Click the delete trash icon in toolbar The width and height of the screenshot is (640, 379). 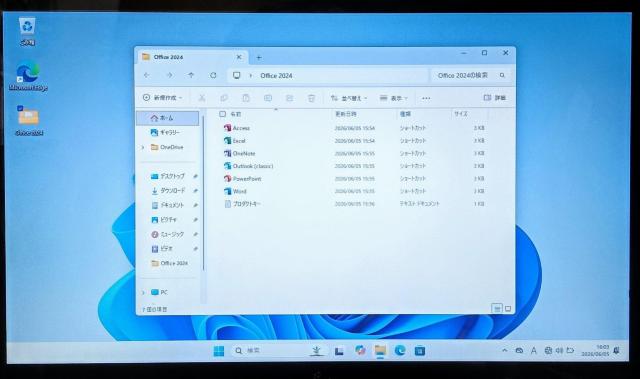tap(311, 98)
